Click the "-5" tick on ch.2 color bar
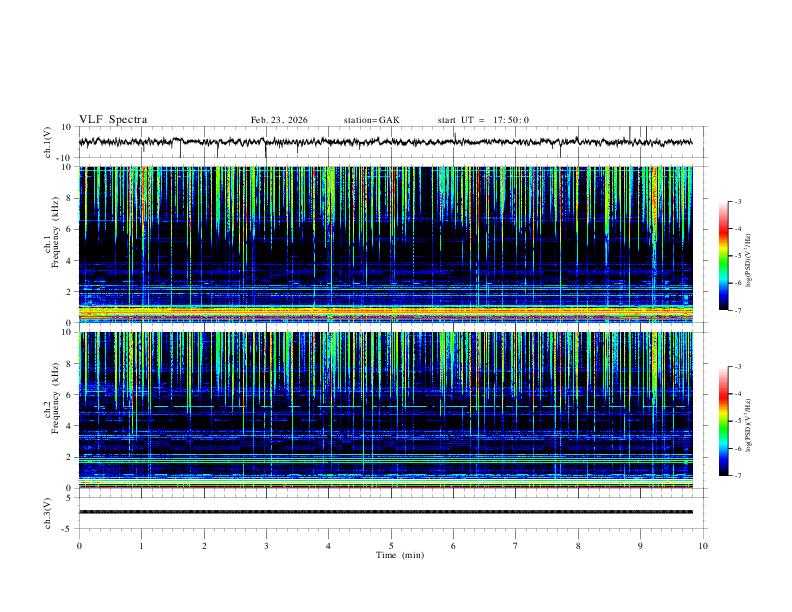Screen dimensions: 792x612 point(737,421)
